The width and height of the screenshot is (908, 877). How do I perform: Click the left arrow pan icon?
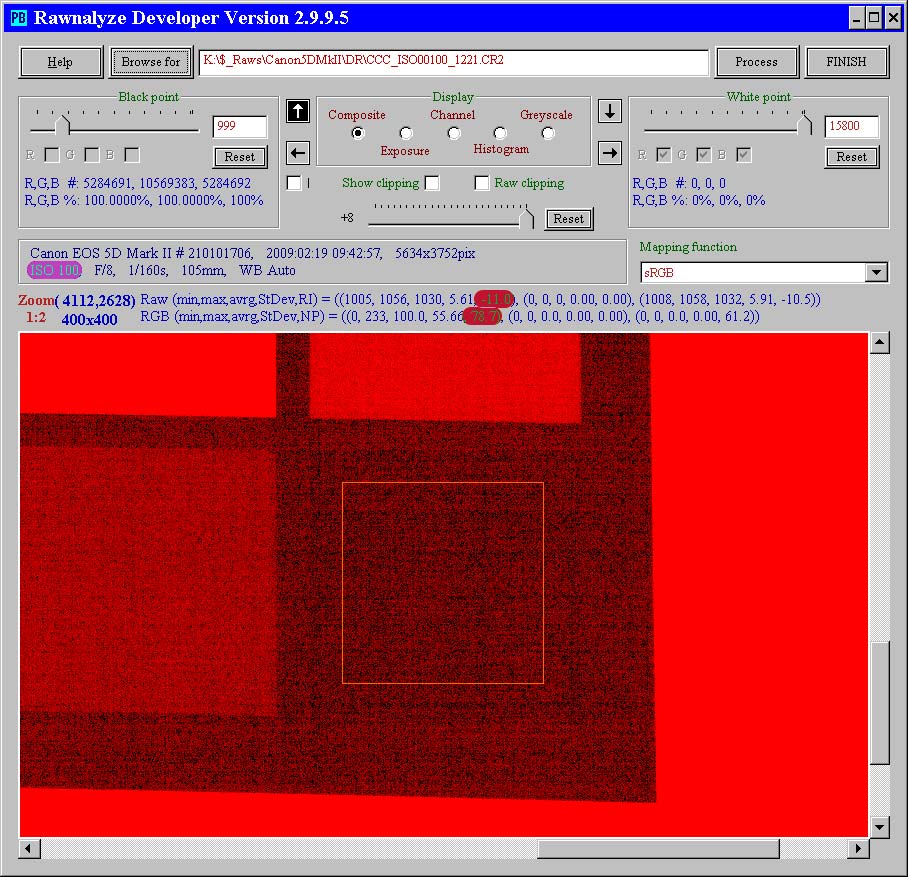(x=297, y=153)
